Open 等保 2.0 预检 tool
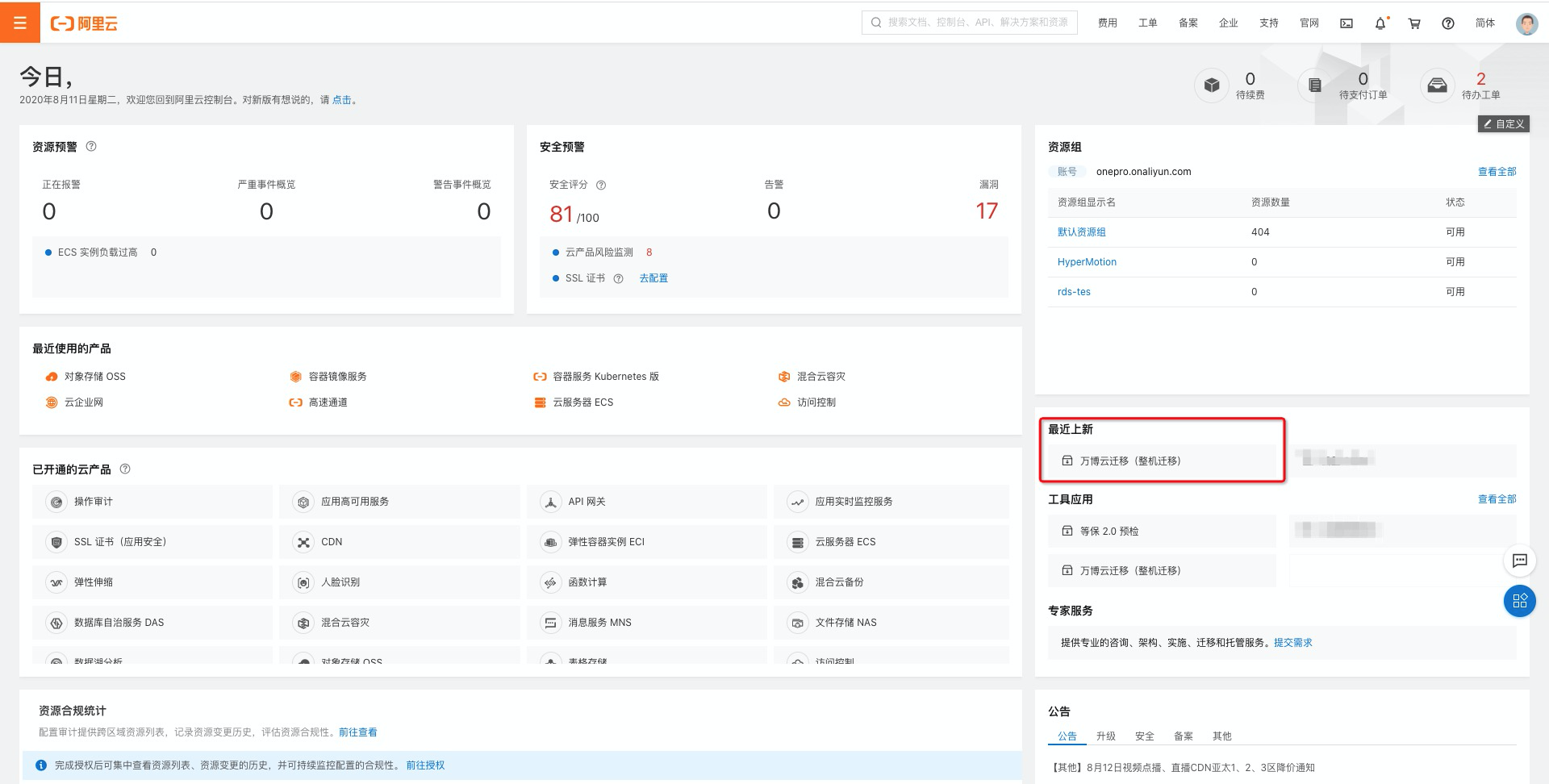The width and height of the screenshot is (1549, 784). click(1163, 531)
